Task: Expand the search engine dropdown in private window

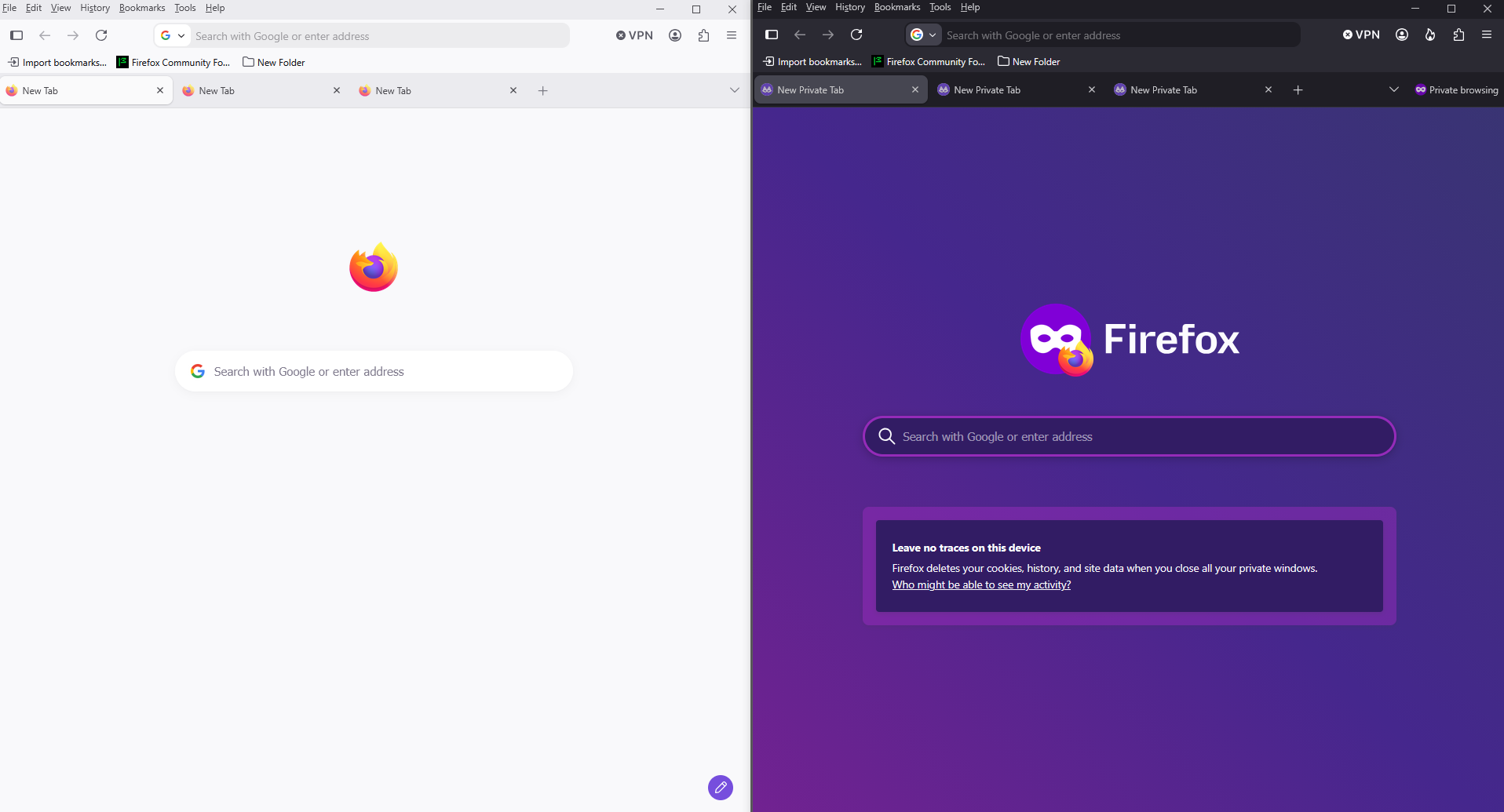Action: tap(924, 35)
